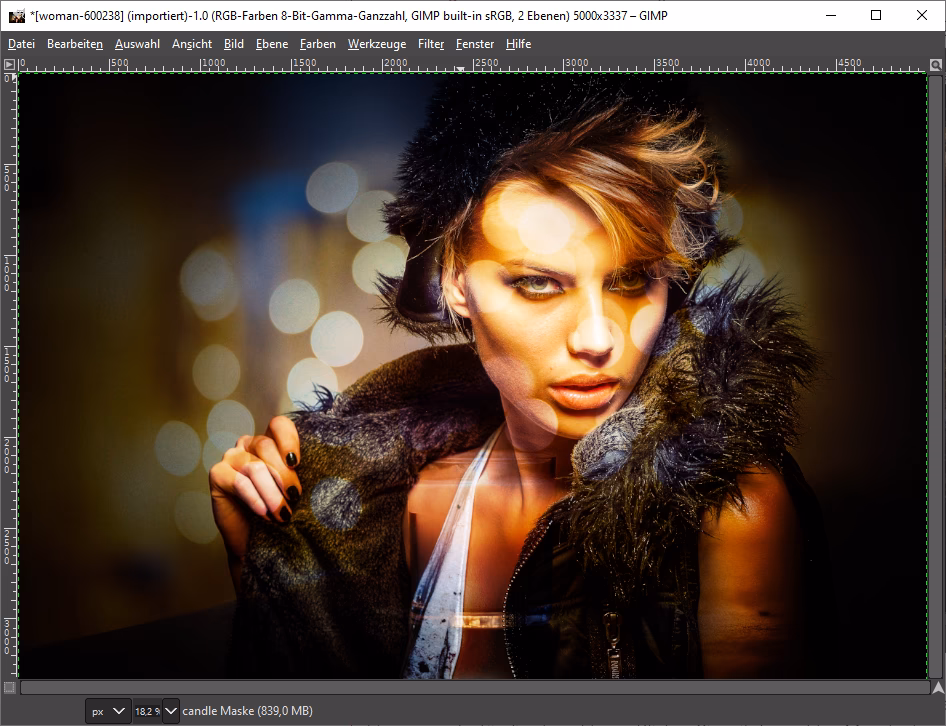
Task: Open the Fenster menu
Action: pos(474,43)
